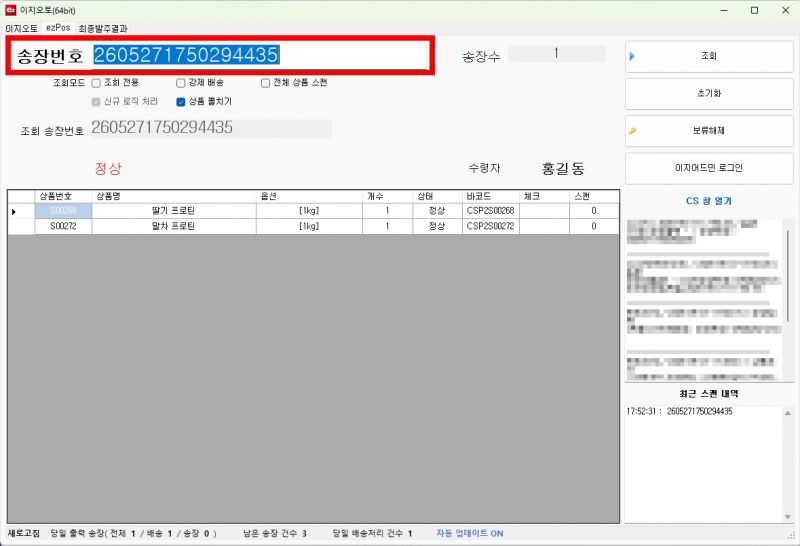The width and height of the screenshot is (800, 546).
Task: Click the 이지어드민 로그인 button
Action: click(709, 168)
